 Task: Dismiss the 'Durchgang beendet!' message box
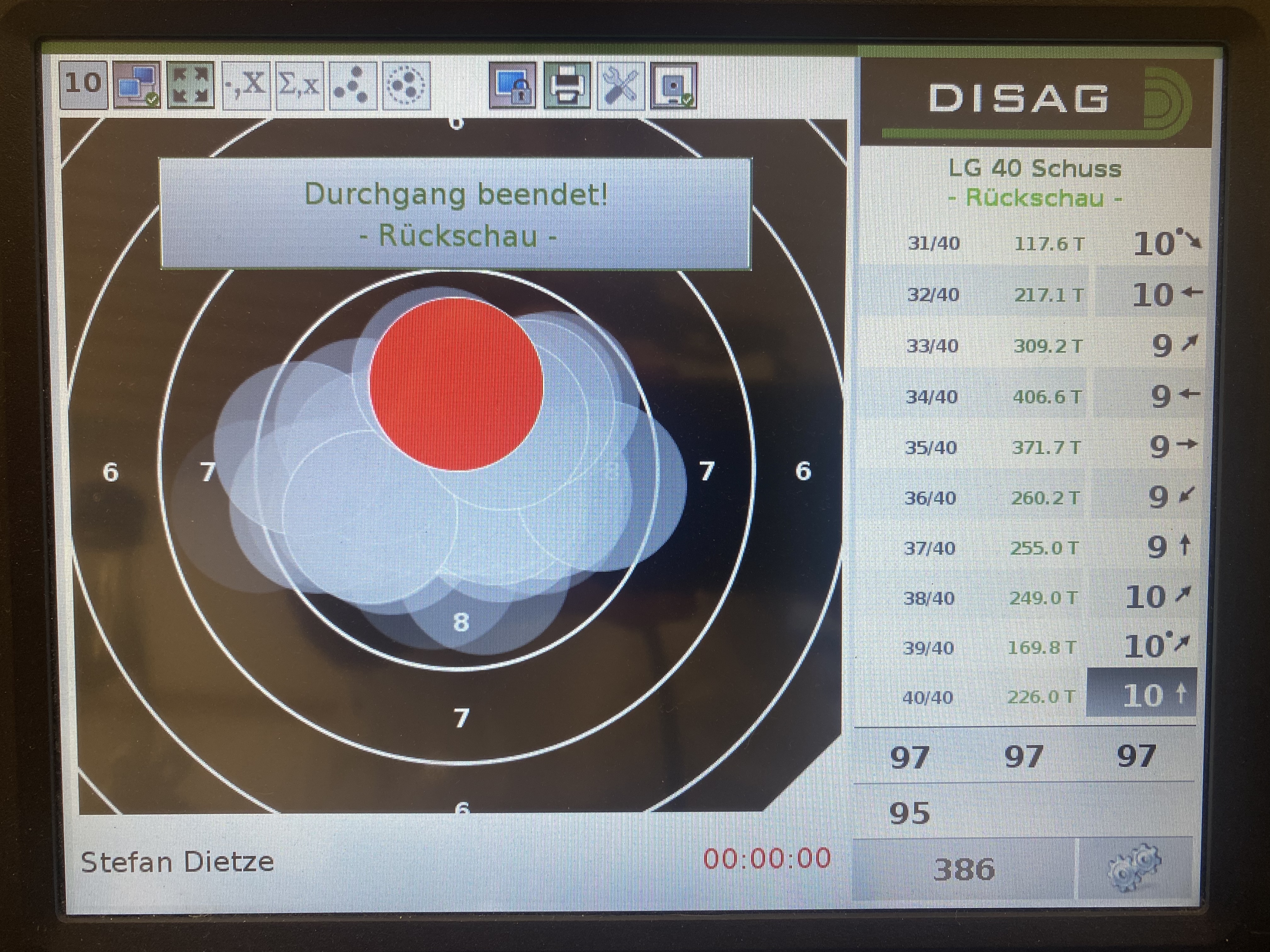tap(455, 213)
